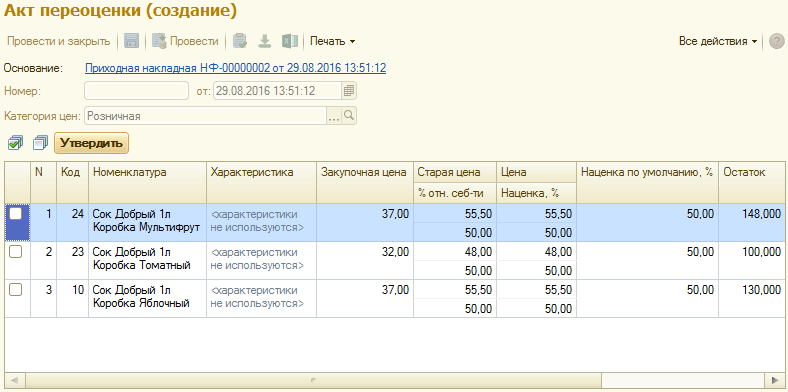Viewport: 788px width, 392px height.
Task: Click the Провести и закрыть command
Action: 58,41
